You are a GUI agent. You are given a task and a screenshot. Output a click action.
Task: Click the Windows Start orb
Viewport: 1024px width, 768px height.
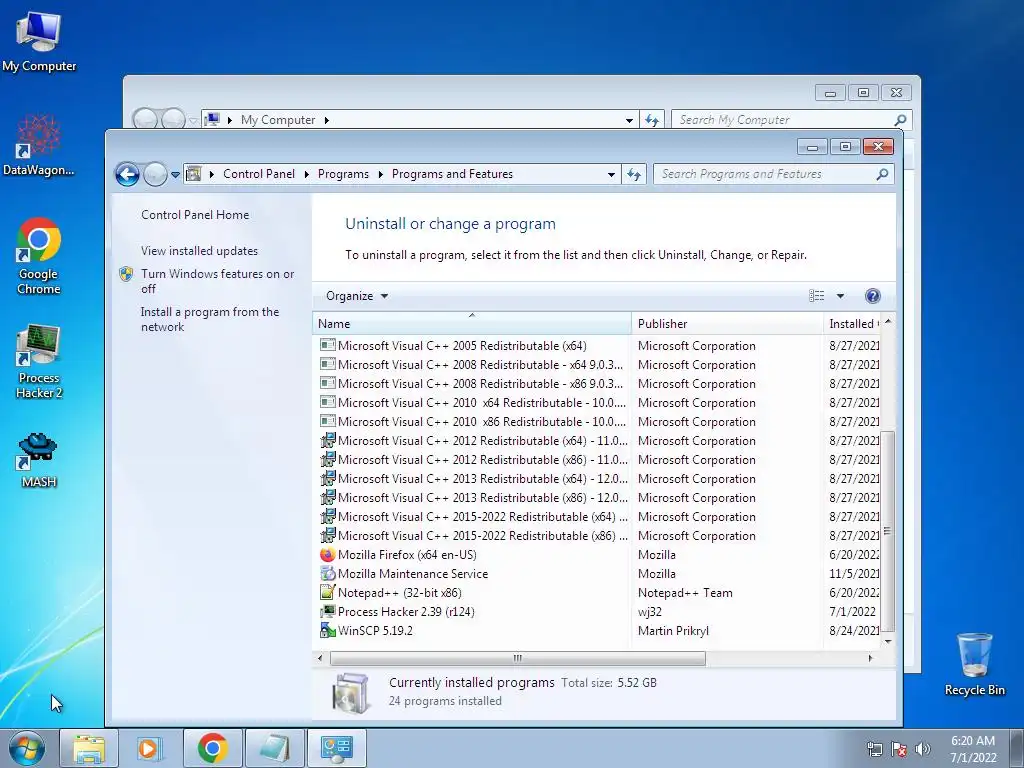(27, 748)
